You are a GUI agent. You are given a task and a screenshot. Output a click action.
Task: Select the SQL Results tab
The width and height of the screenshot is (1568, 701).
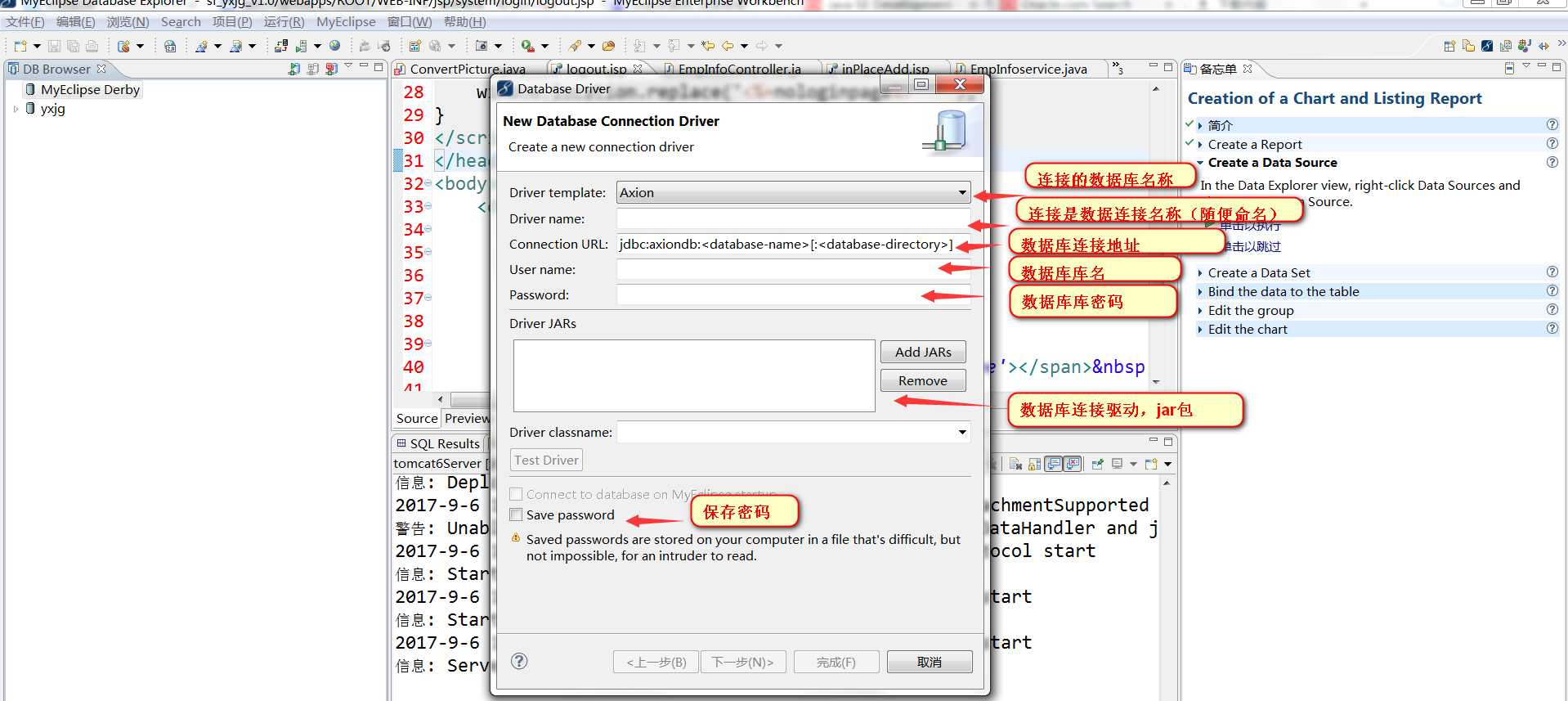point(438,443)
